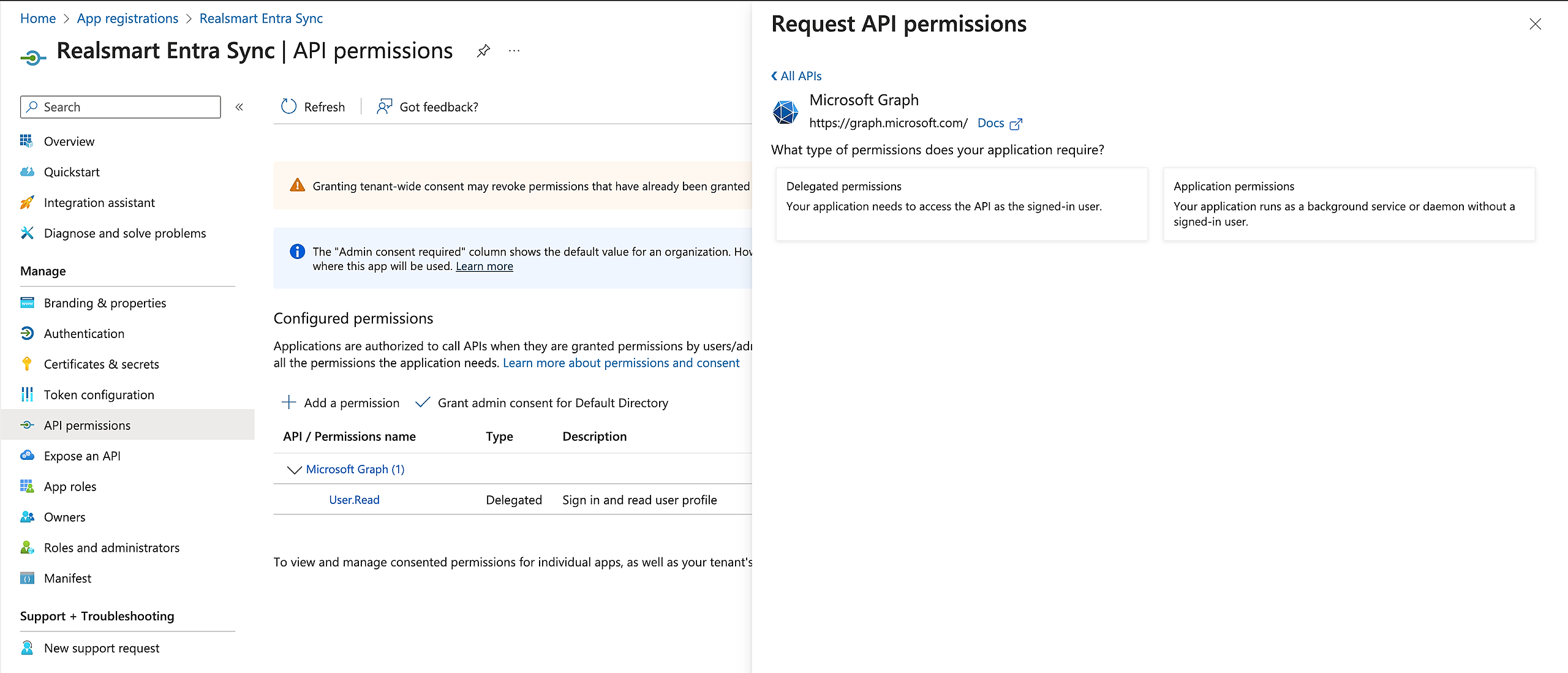Click the pin icon beside page title
The image size is (1568, 673).
pos(483,51)
